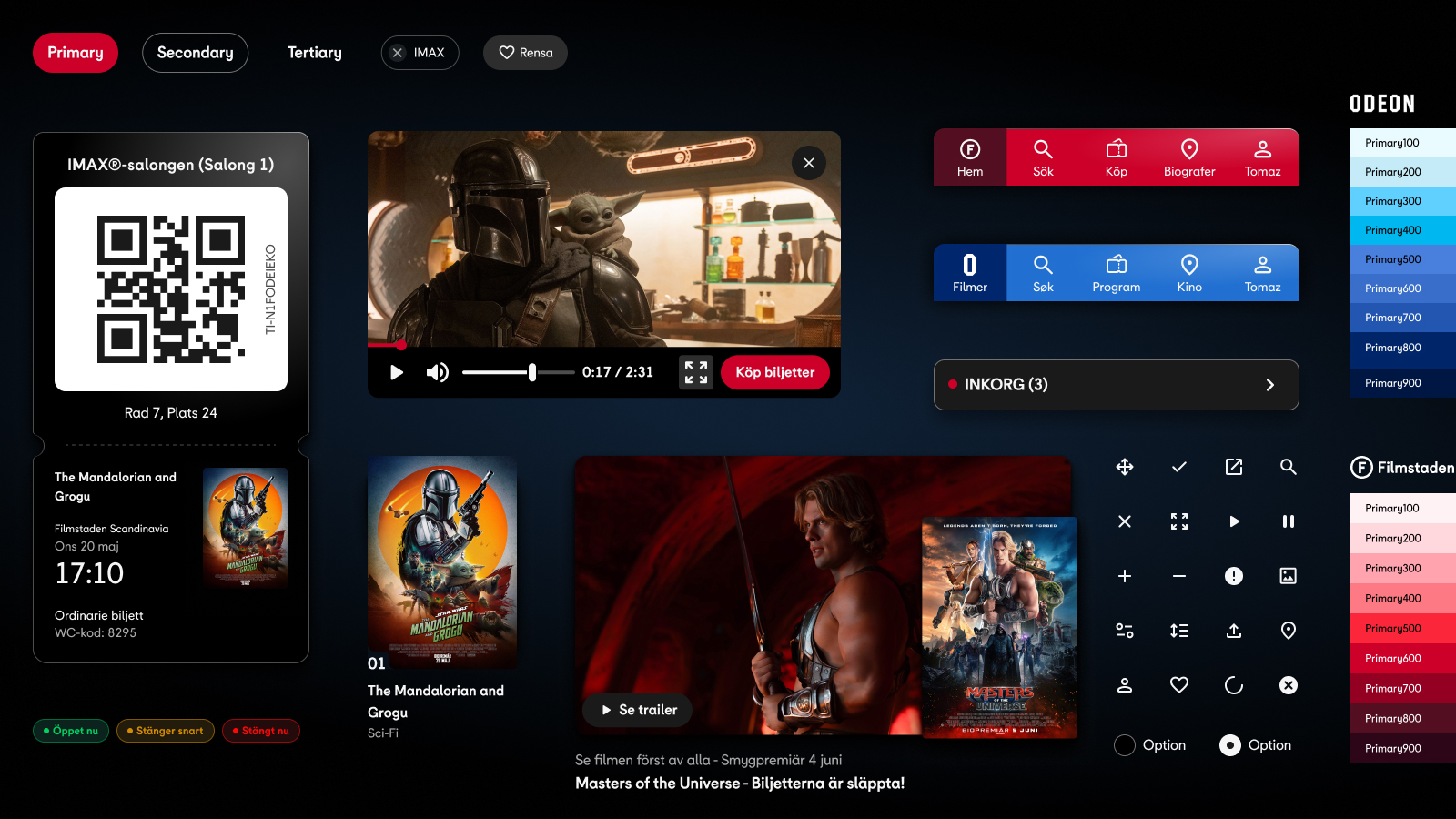Open Masters of the Universe poster
Image resolution: width=1456 pixels, height=819 pixels.
pos(999,628)
